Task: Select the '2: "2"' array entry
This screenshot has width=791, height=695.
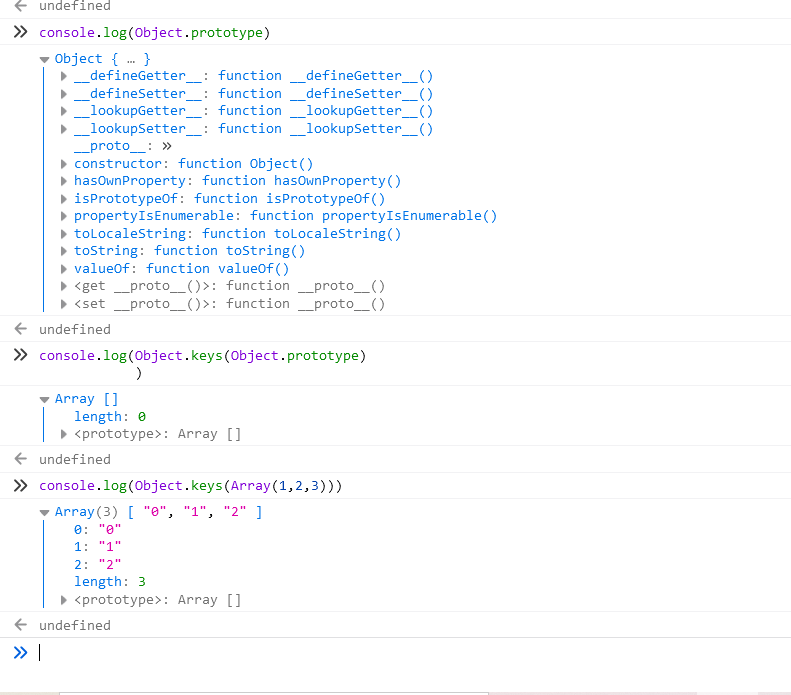Action: (98, 564)
